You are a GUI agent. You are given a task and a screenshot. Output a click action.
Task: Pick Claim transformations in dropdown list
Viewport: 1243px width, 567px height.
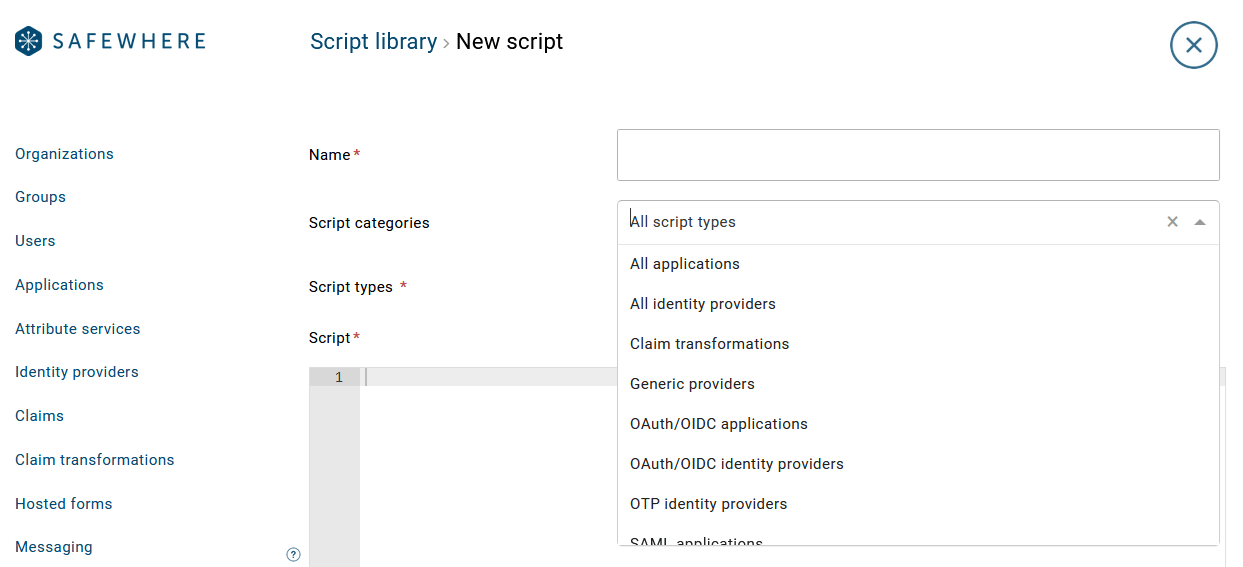(709, 344)
